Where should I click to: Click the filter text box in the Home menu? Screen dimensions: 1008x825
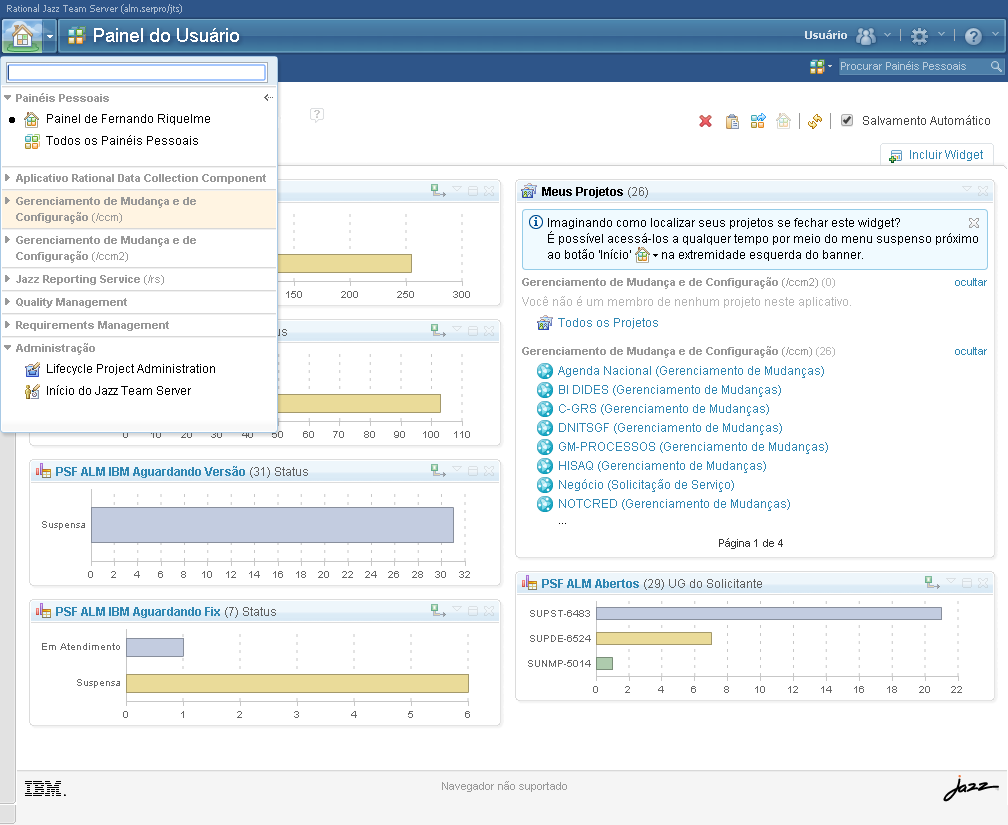137,72
